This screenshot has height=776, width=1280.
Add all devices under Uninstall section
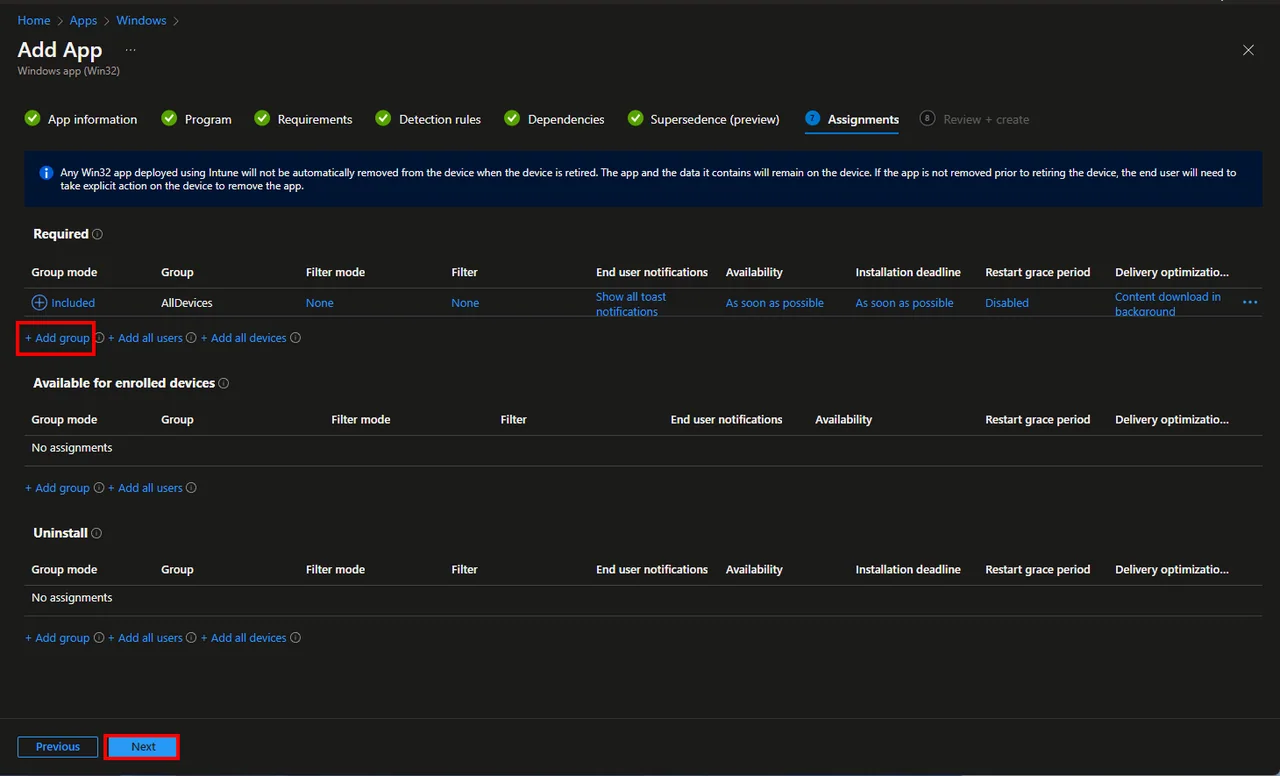click(244, 638)
